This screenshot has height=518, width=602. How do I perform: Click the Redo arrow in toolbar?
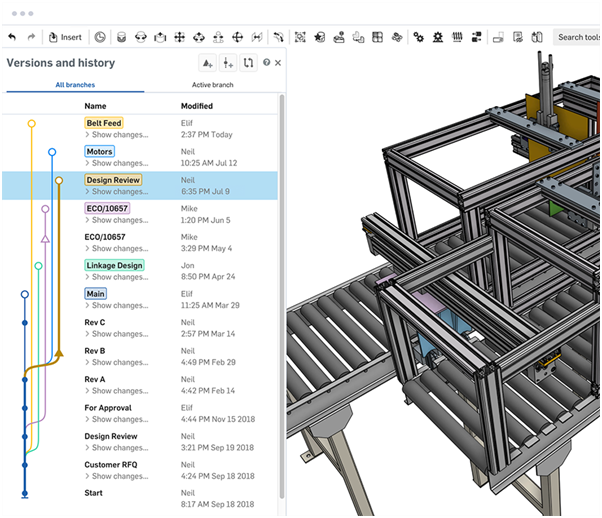[31, 37]
